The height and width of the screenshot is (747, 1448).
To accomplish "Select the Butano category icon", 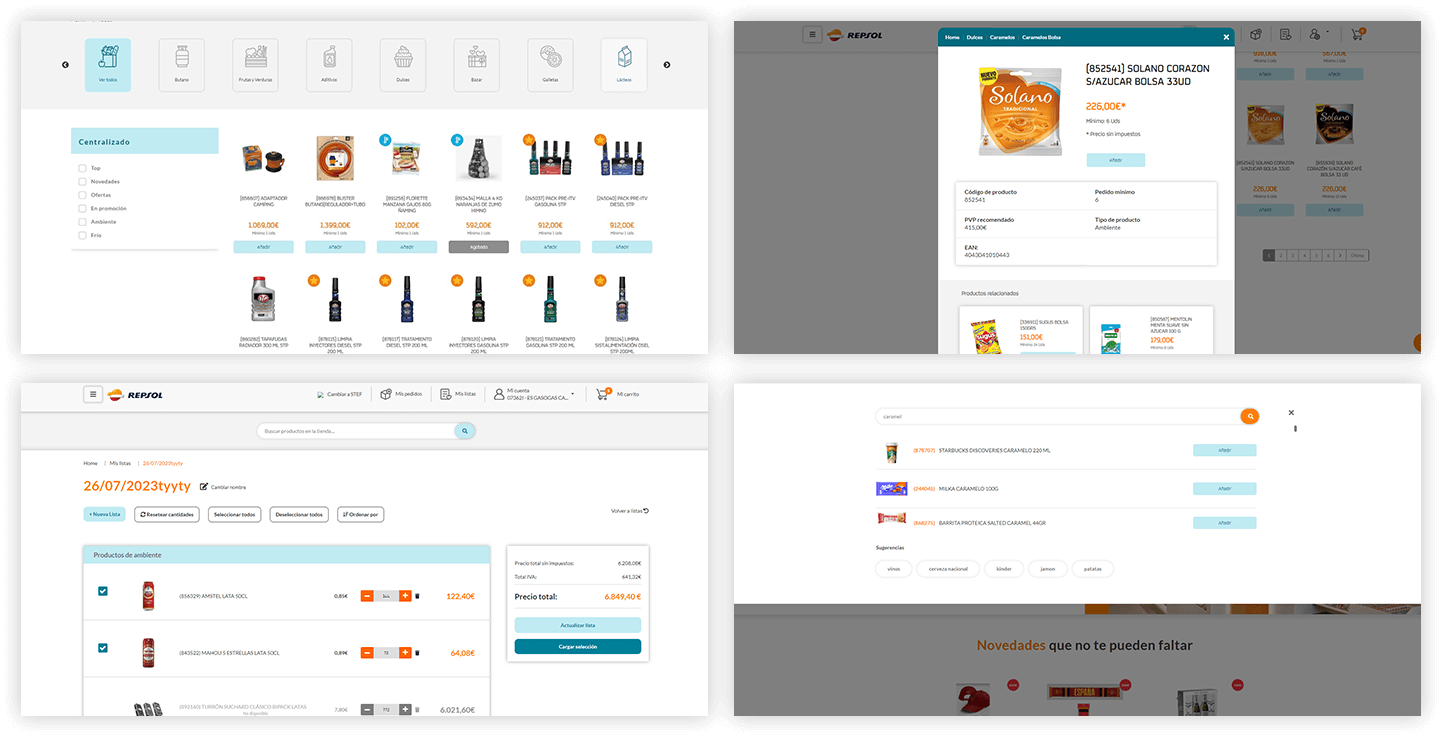I will (181, 65).
